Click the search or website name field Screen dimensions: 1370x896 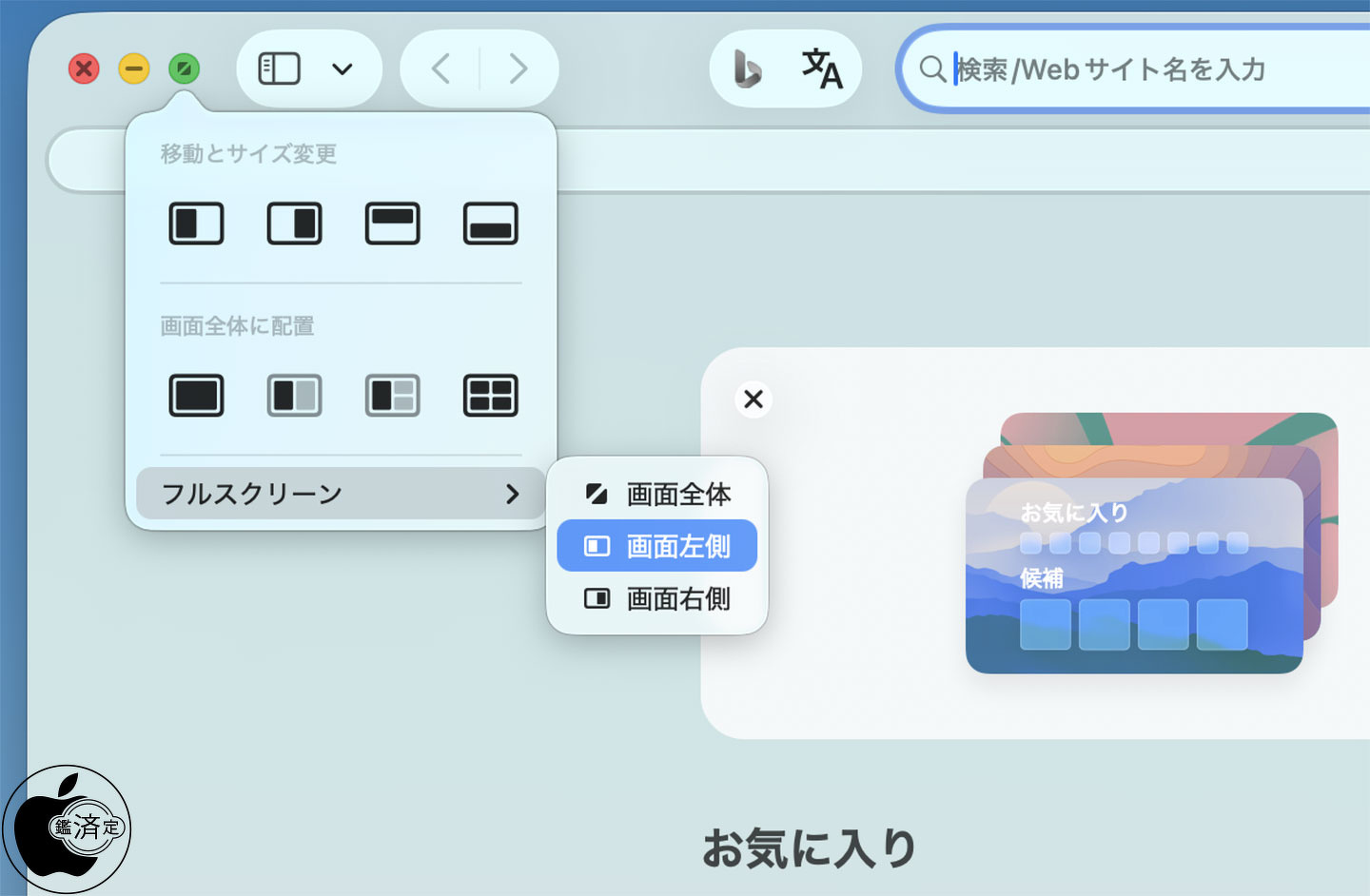[x=1142, y=69]
